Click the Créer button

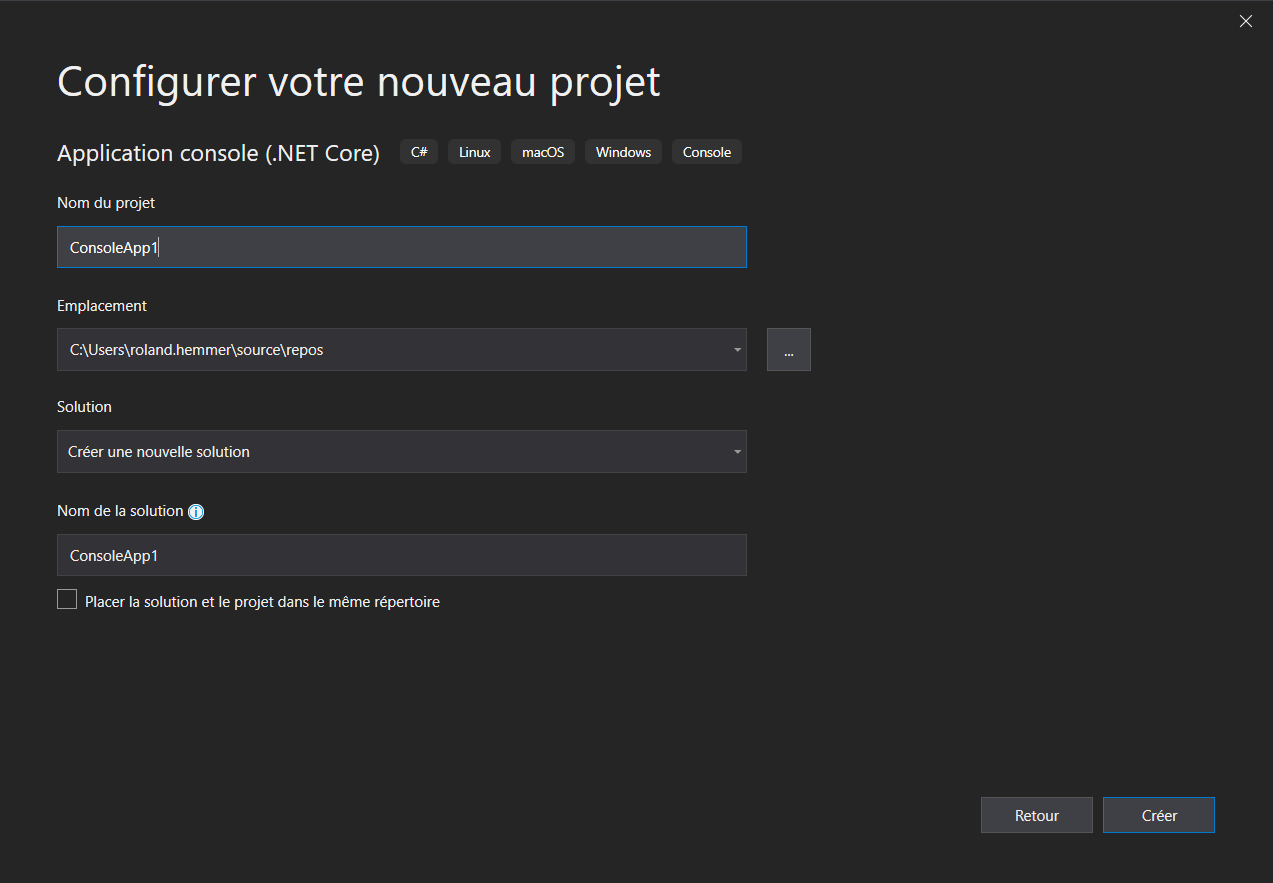pos(1158,815)
